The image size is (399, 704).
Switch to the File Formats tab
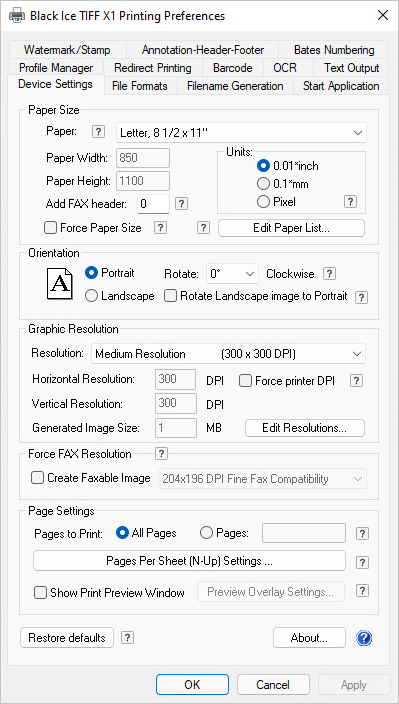click(x=140, y=86)
